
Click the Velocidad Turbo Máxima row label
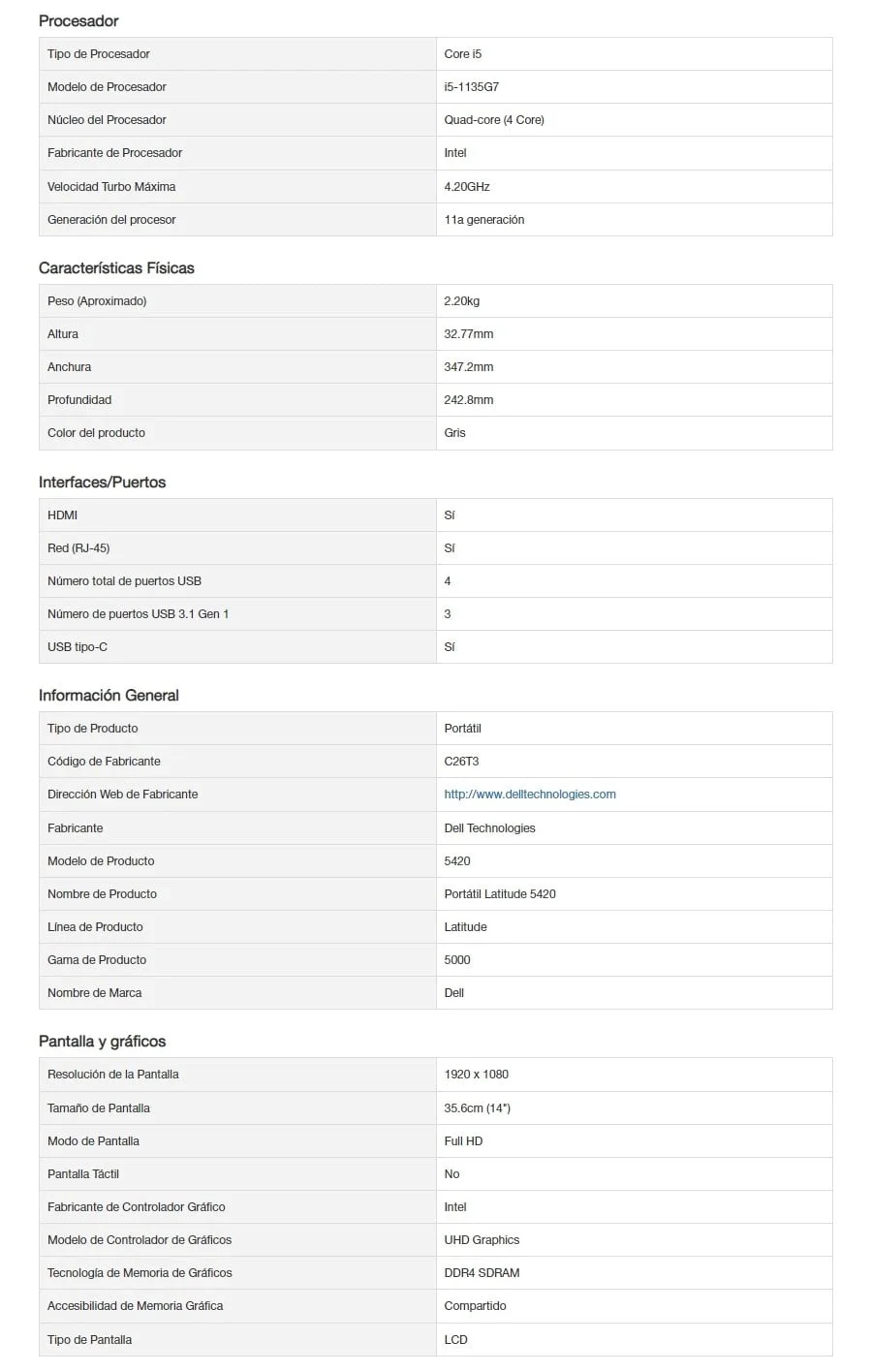click(x=111, y=186)
